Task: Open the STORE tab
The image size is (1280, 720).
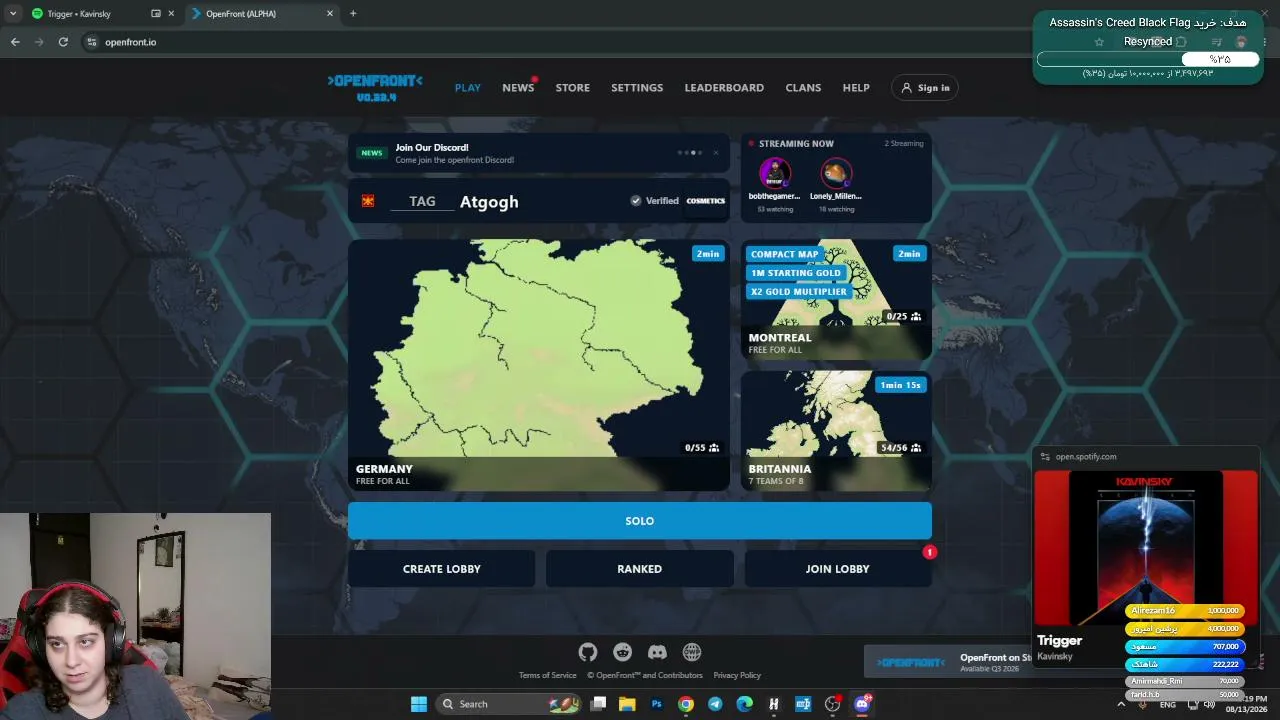Action: 573,88
